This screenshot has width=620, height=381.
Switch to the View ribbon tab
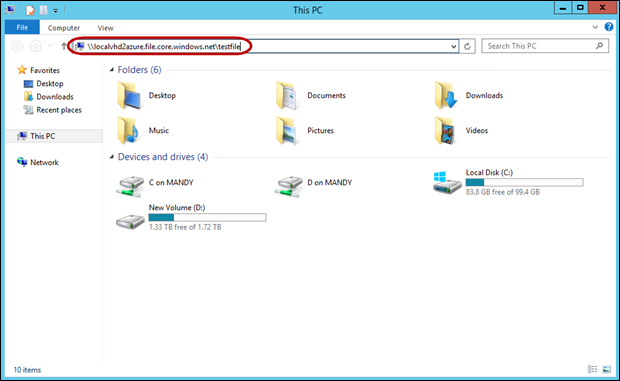105,28
